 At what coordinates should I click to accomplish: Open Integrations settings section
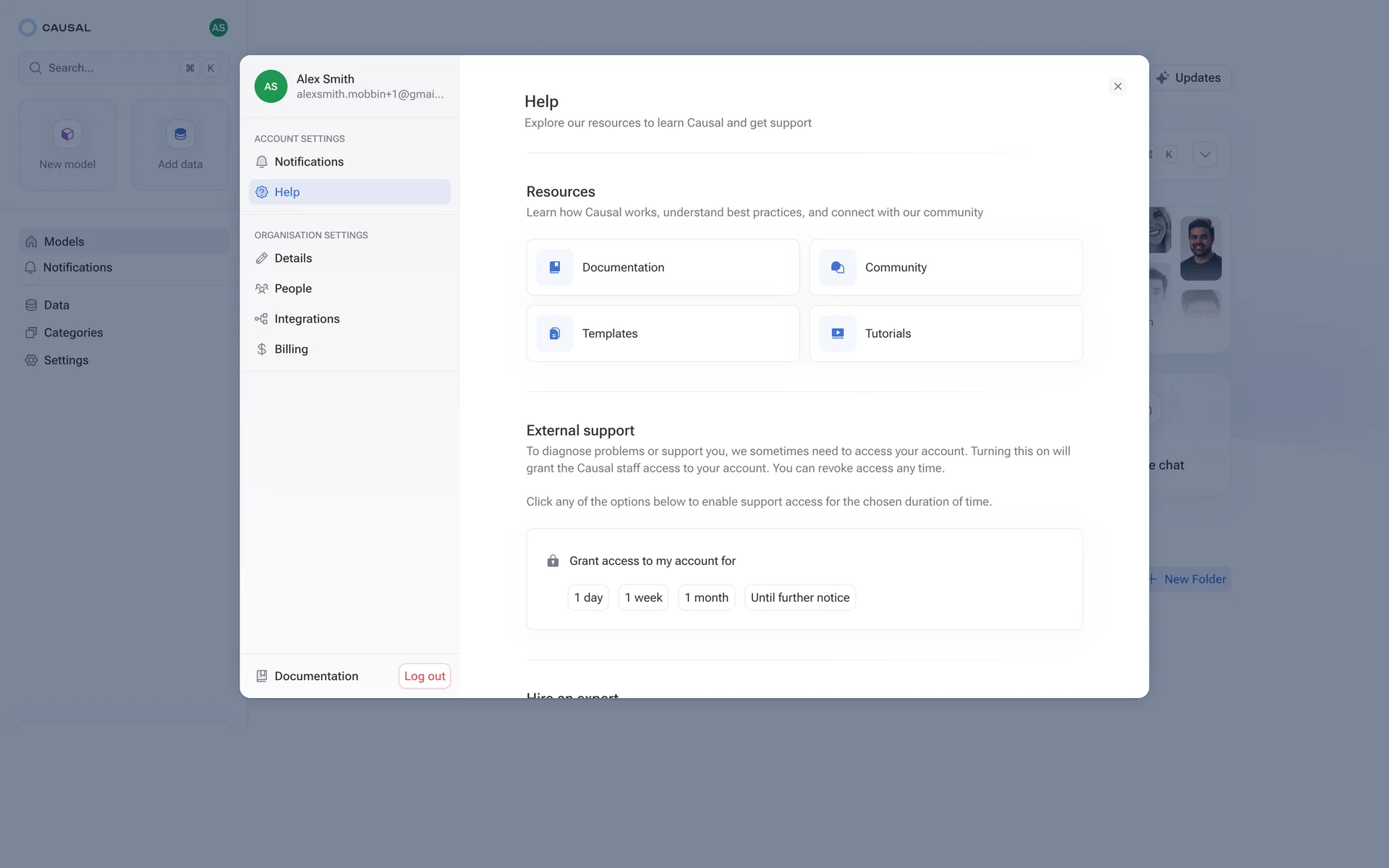306,319
